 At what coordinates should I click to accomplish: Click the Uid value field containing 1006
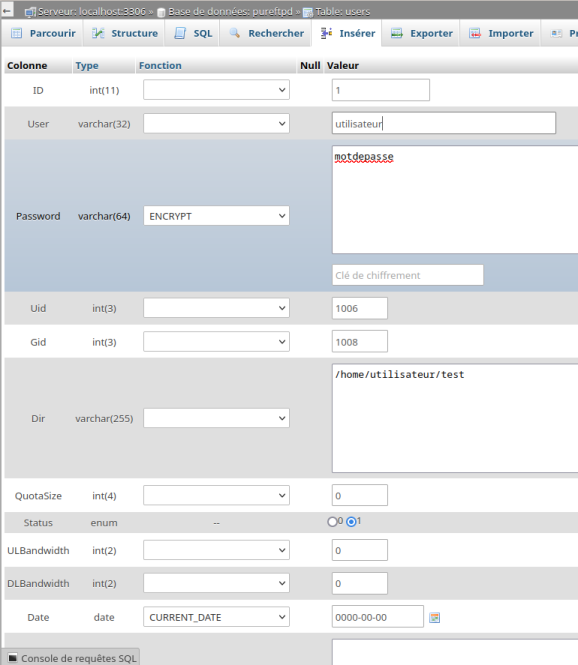pyautogui.click(x=360, y=308)
